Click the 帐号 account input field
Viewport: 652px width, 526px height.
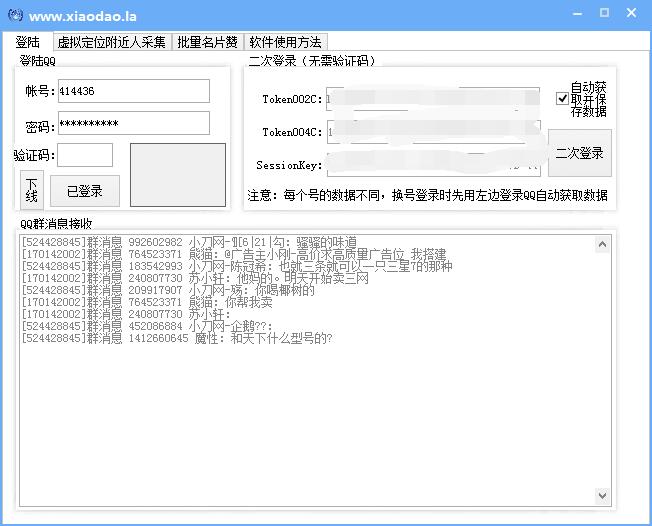coord(134,91)
